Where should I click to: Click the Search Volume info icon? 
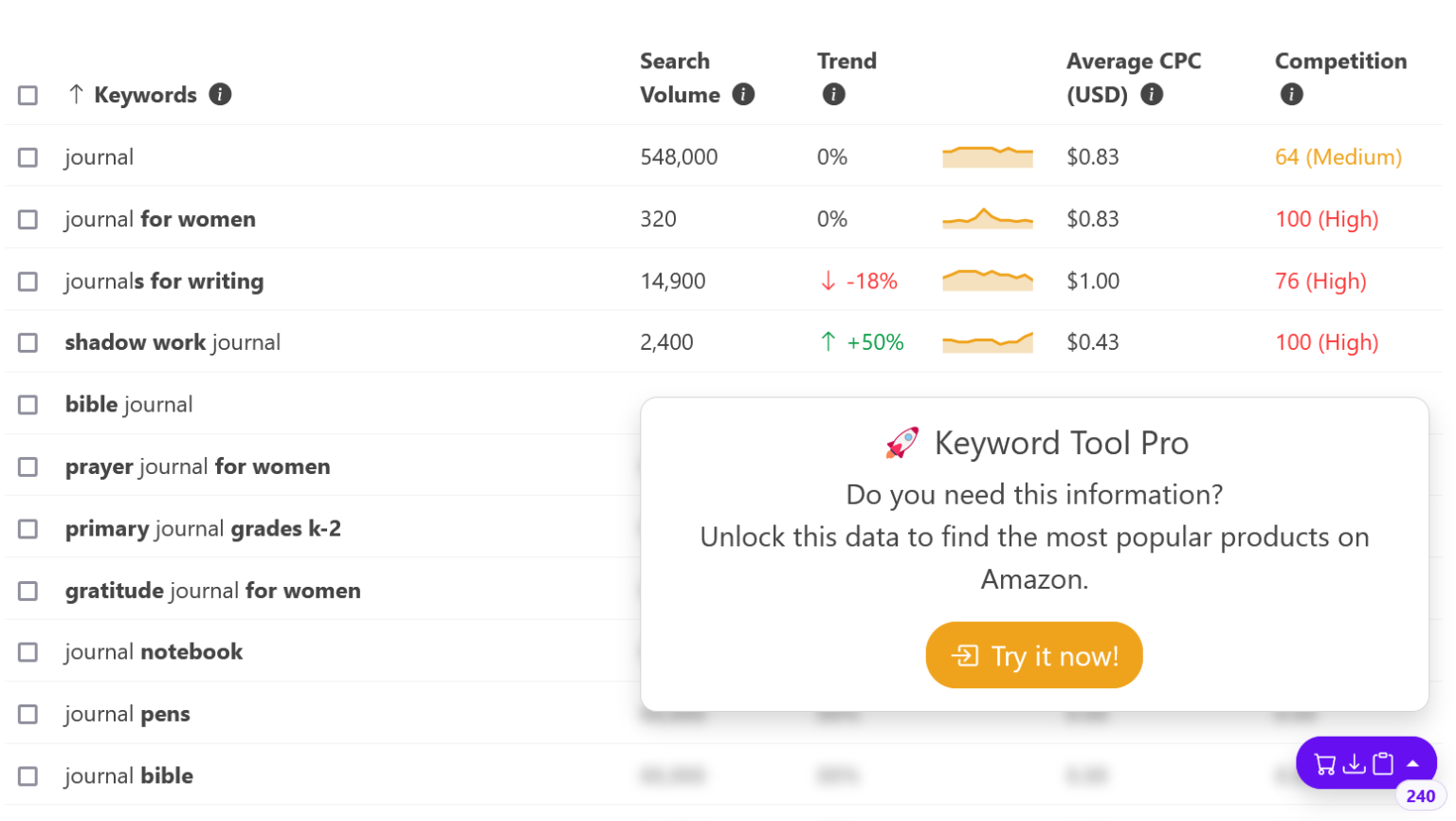745,95
